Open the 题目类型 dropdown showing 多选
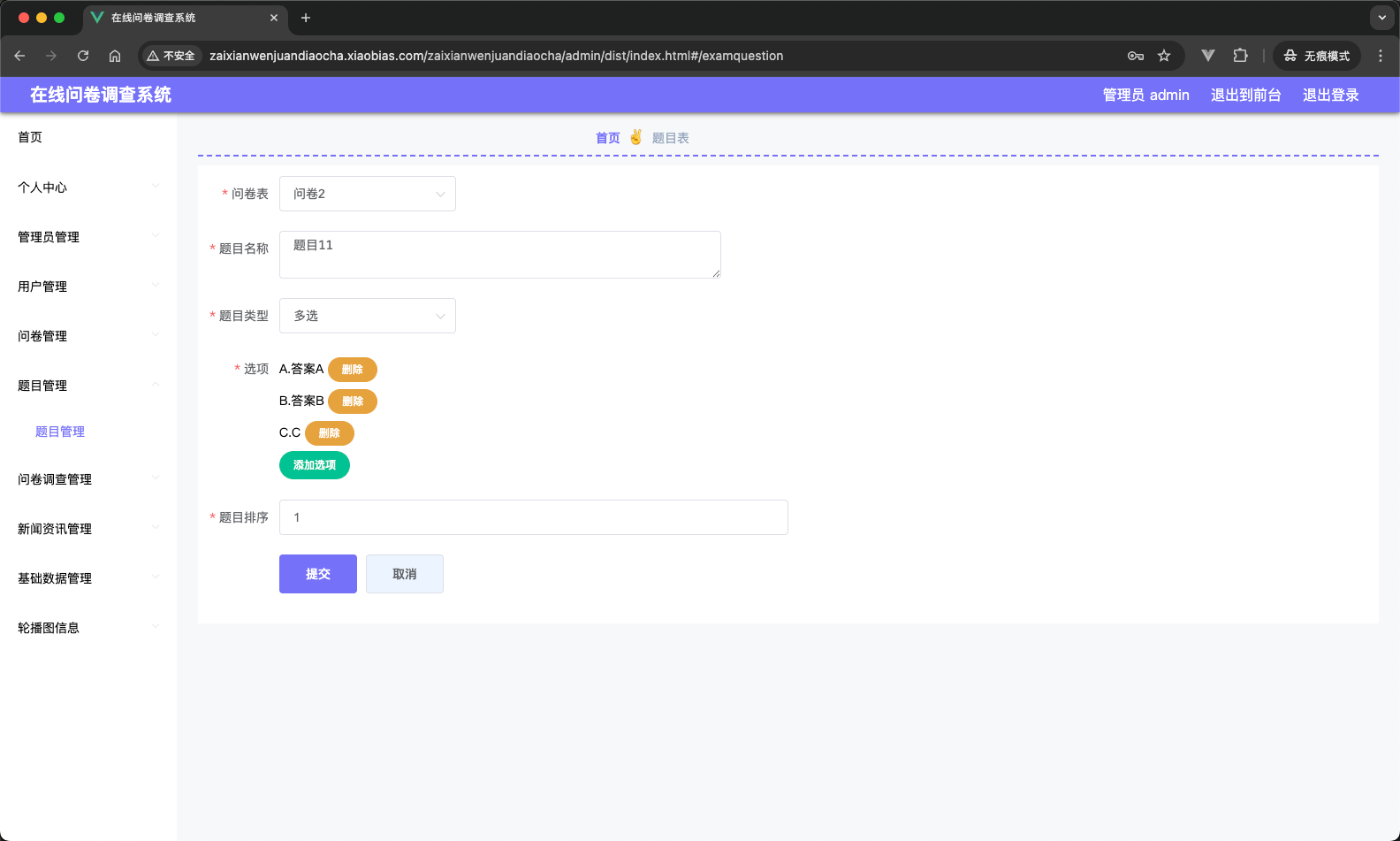Viewport: 1400px width, 841px height. [368, 316]
